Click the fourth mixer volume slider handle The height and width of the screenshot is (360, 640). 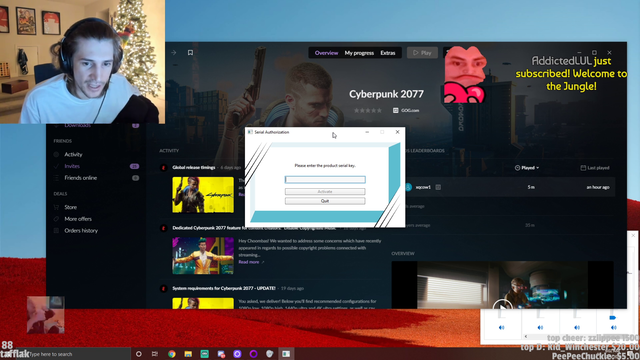[612, 318]
